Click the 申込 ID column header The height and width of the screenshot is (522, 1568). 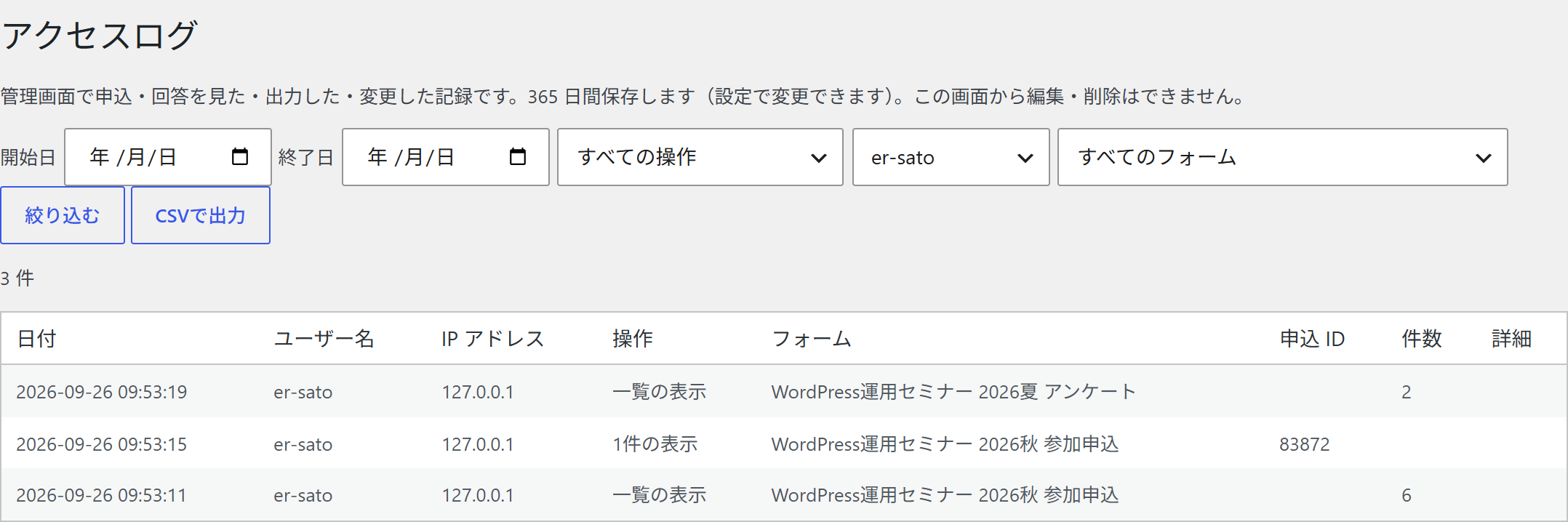[1312, 339]
